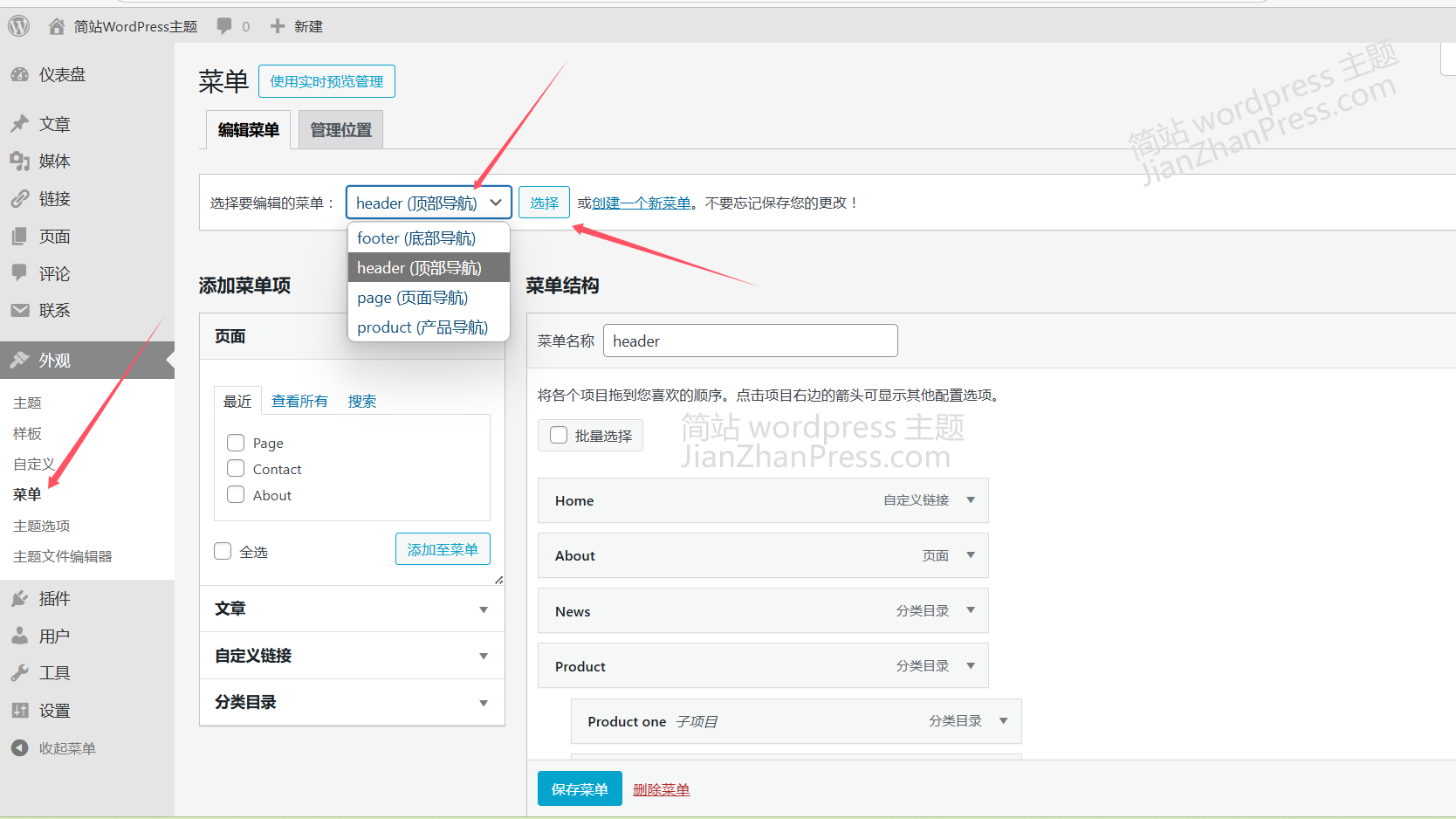Open the 插件 plugin icon

[20, 599]
